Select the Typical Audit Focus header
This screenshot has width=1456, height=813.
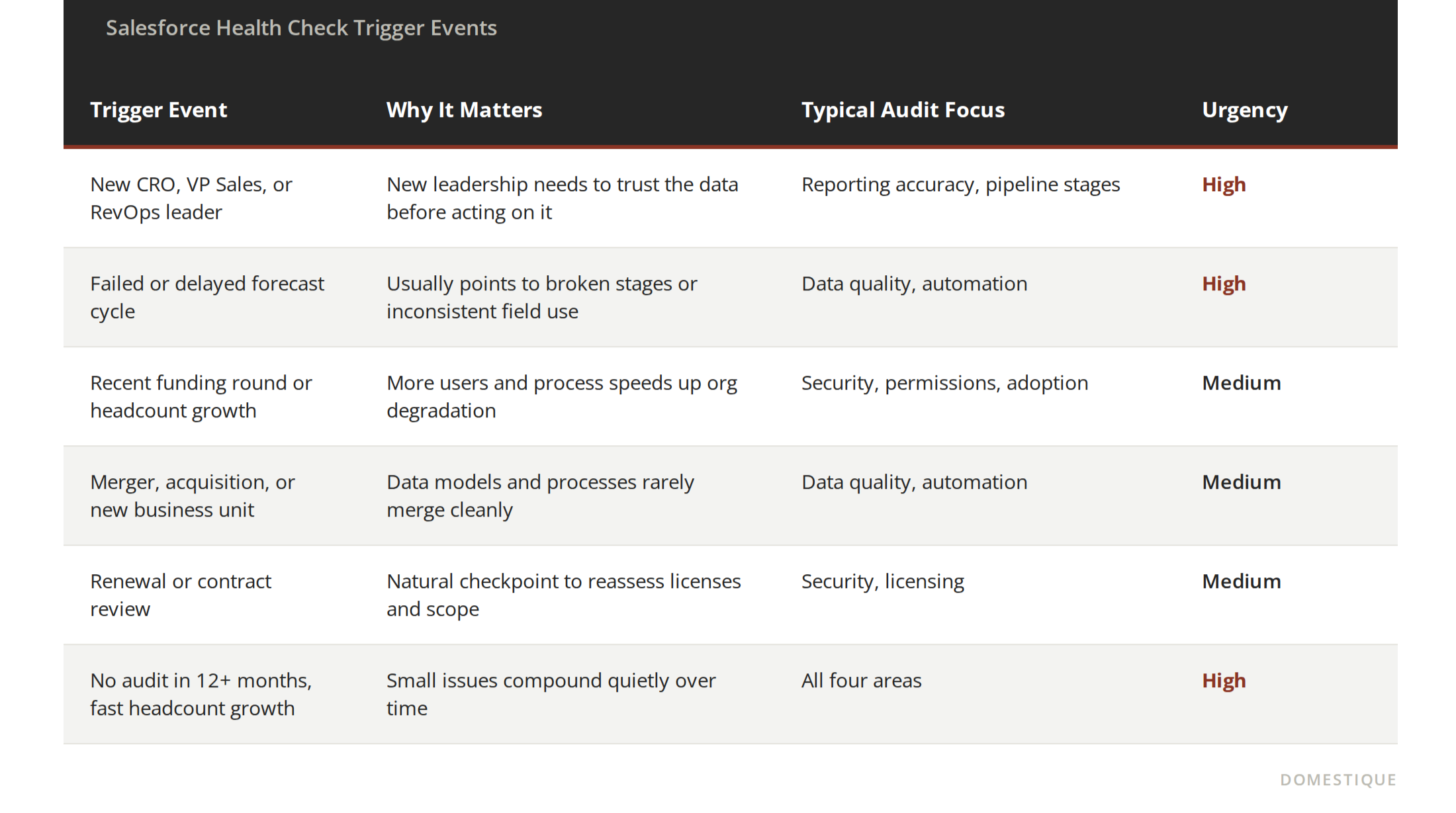[903, 110]
